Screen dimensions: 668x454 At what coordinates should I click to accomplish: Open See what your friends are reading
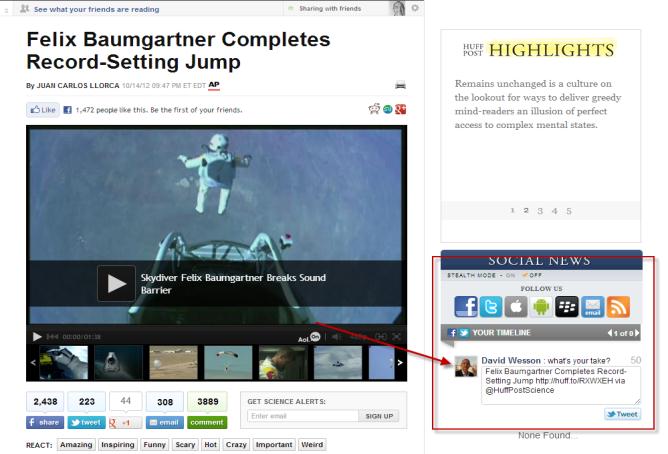pos(96,9)
